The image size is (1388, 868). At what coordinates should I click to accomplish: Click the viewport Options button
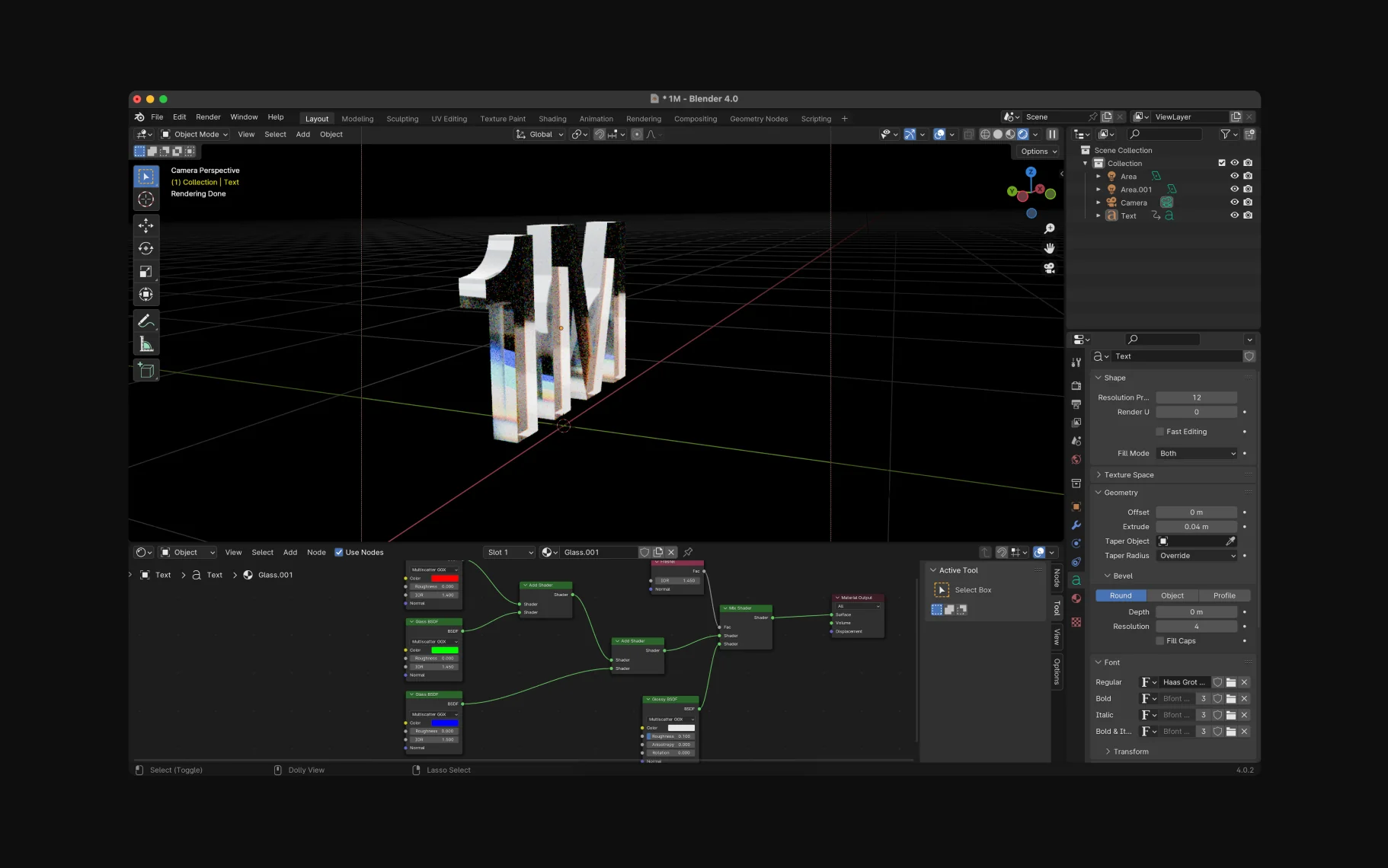pyautogui.click(x=1038, y=152)
